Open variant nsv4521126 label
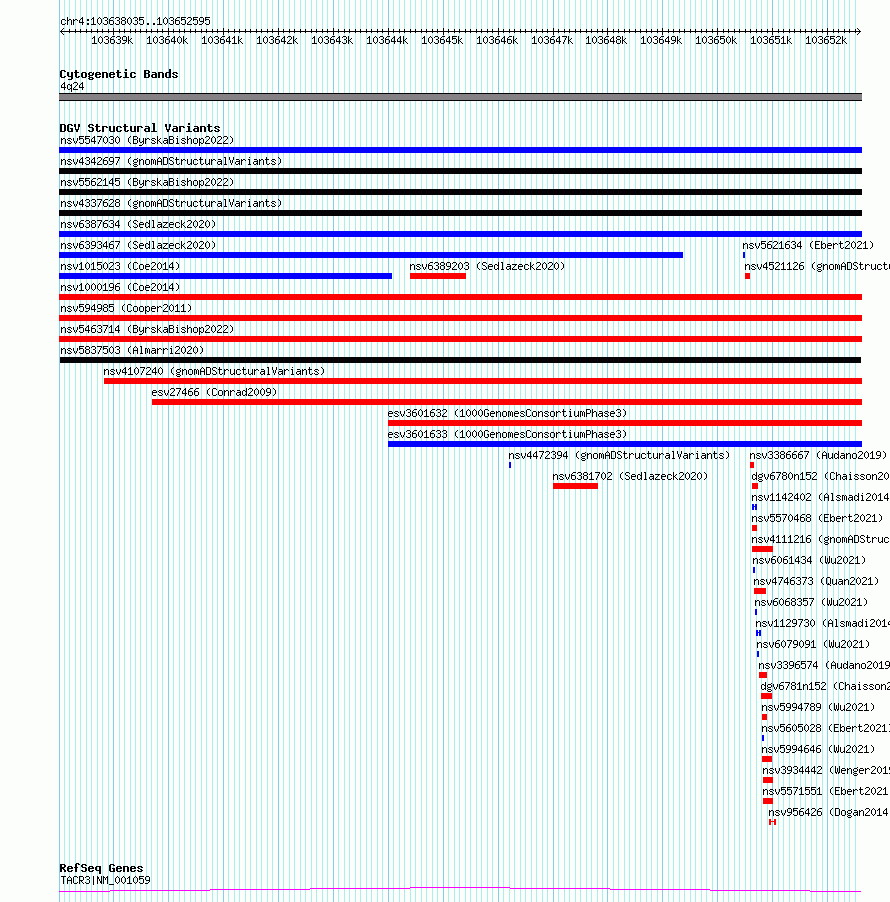Screen dimensions: 890x902 pos(817,266)
